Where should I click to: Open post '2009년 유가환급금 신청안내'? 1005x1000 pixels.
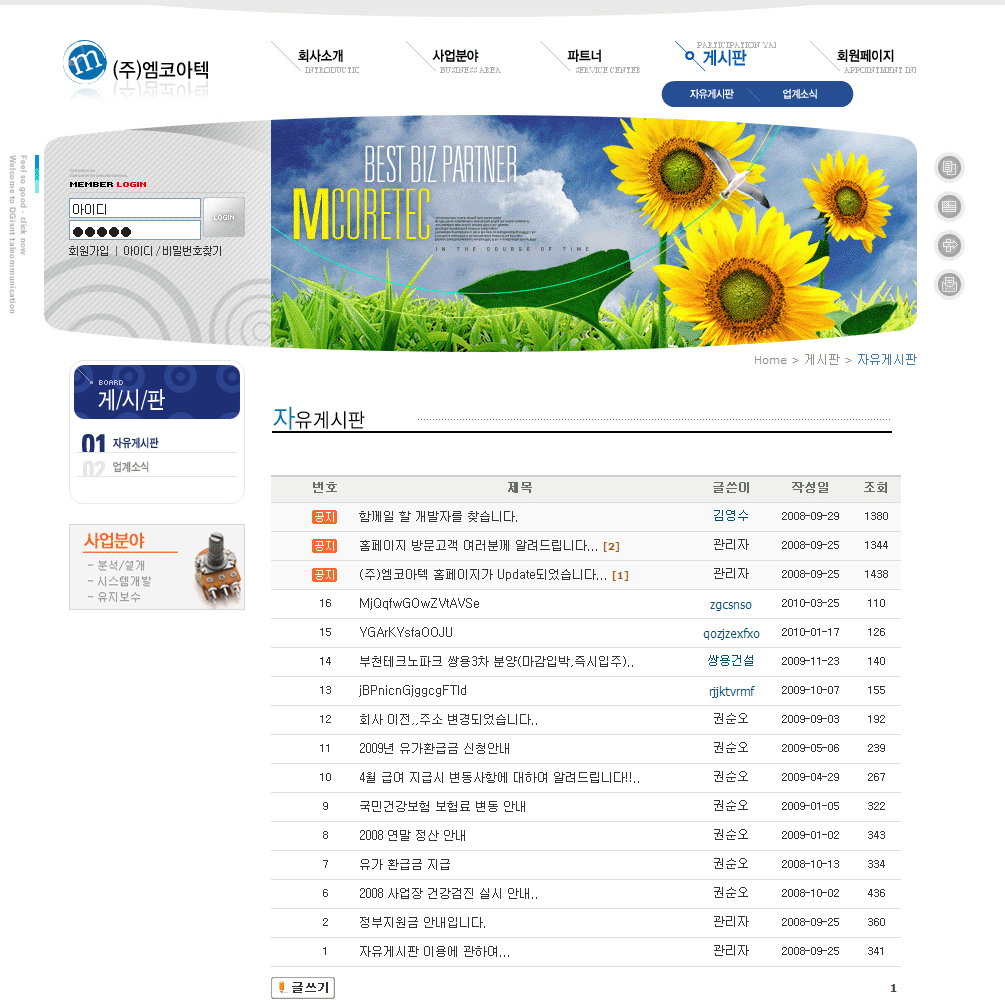435,749
